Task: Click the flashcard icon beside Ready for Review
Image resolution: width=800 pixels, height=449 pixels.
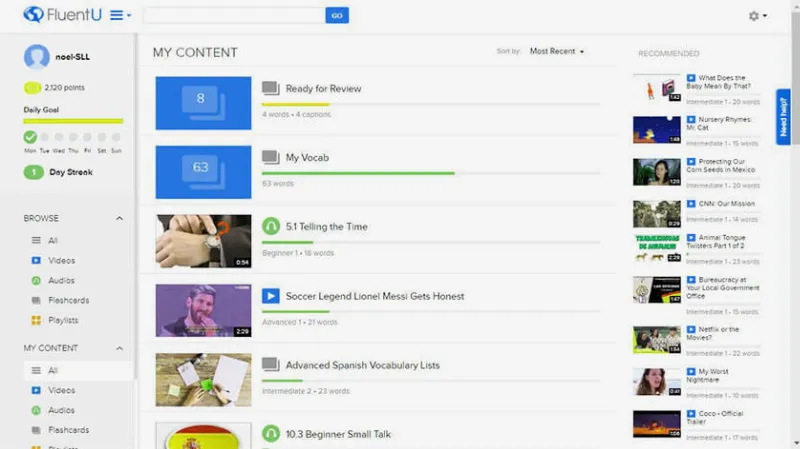Action: pos(270,89)
